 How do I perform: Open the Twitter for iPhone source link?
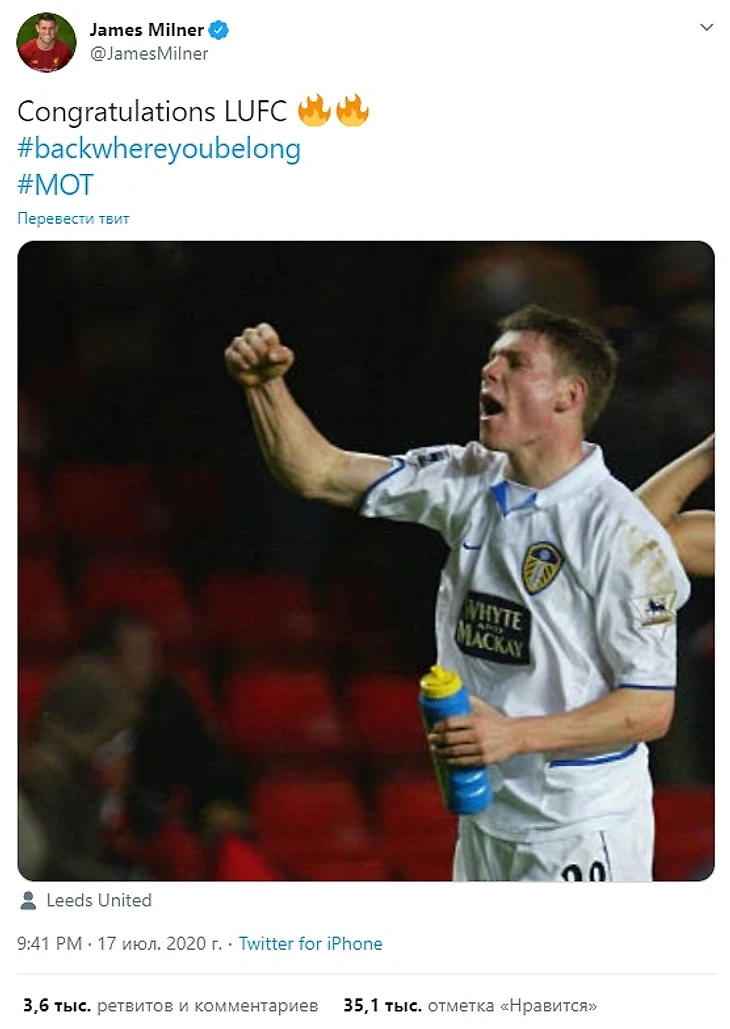coord(311,944)
